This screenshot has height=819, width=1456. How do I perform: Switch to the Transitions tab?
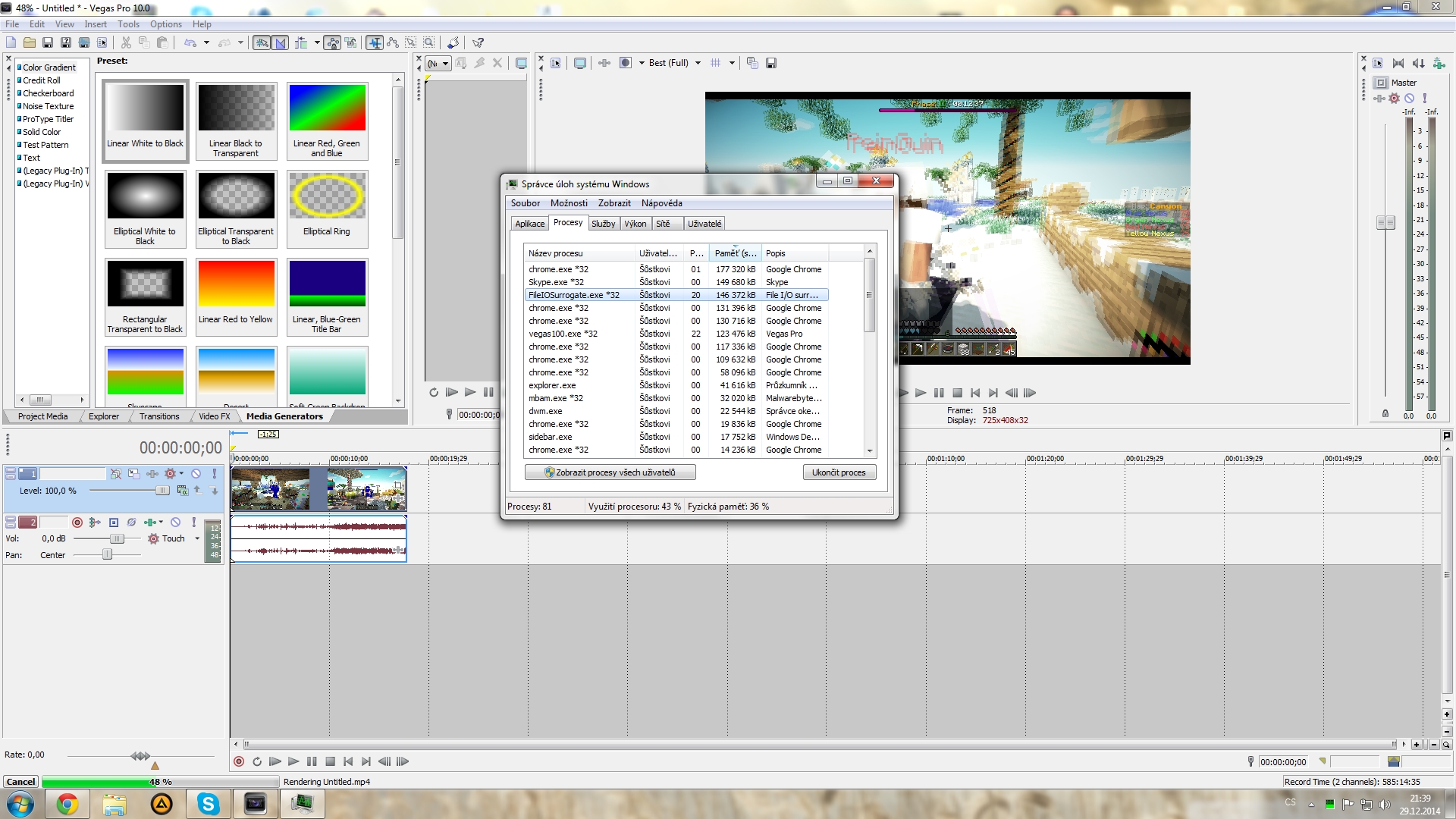tap(159, 416)
